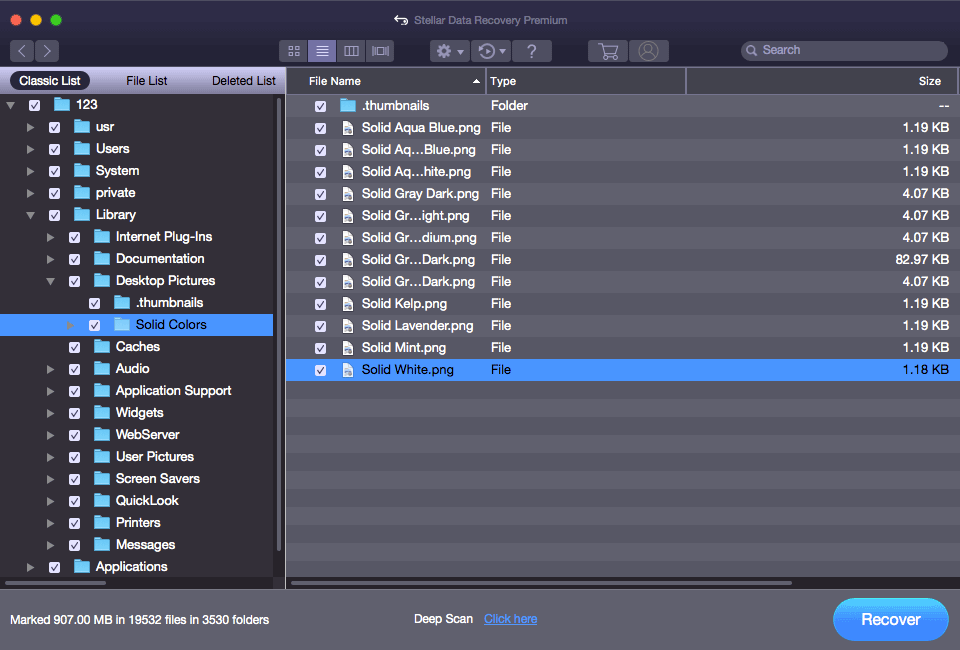The height and width of the screenshot is (650, 960).
Task: Click the Recover button
Action: point(890,618)
